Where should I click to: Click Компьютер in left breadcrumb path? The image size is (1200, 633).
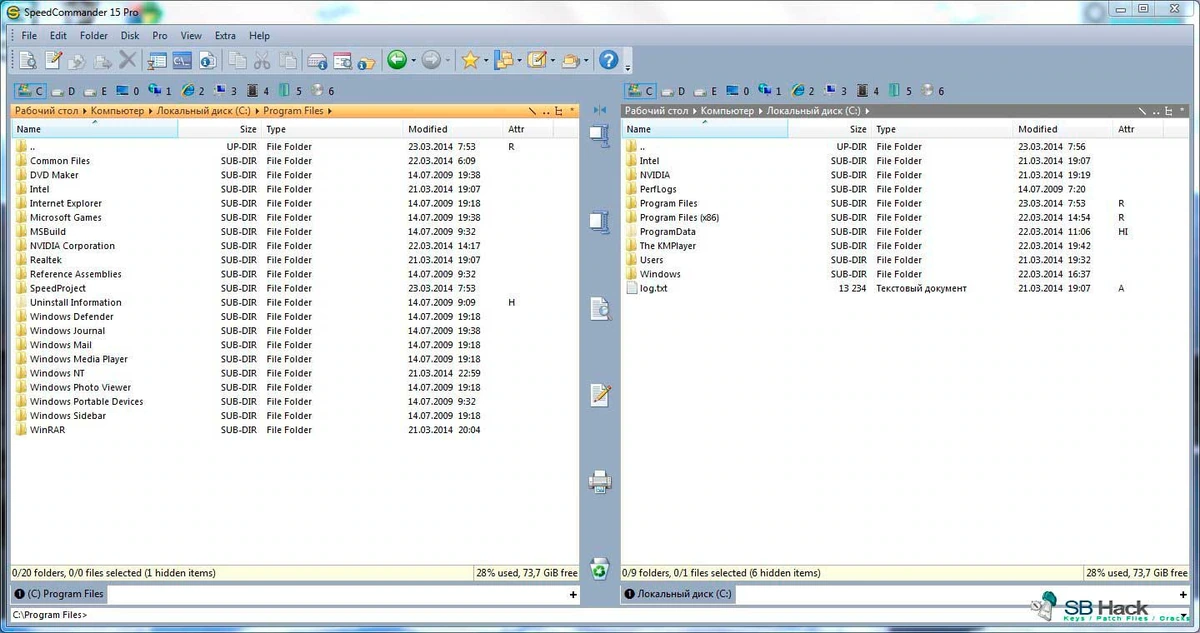pyautogui.click(x=119, y=111)
